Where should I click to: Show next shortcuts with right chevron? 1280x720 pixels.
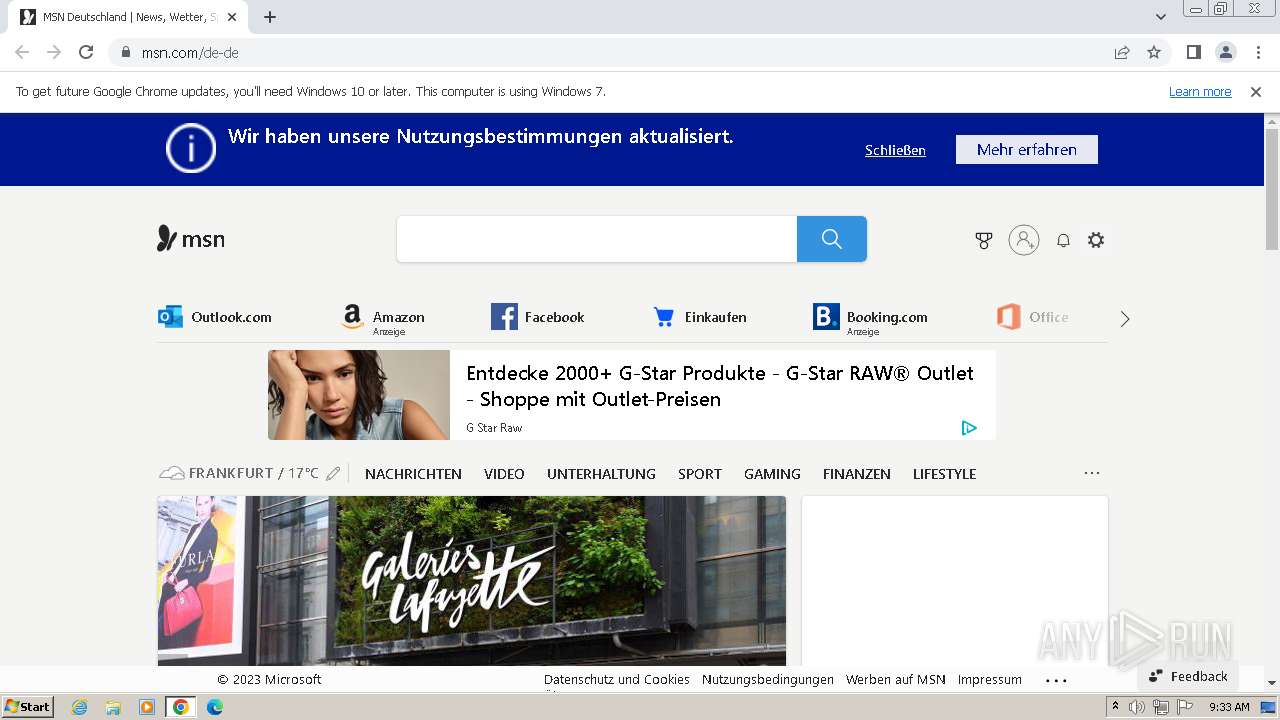coord(1125,319)
